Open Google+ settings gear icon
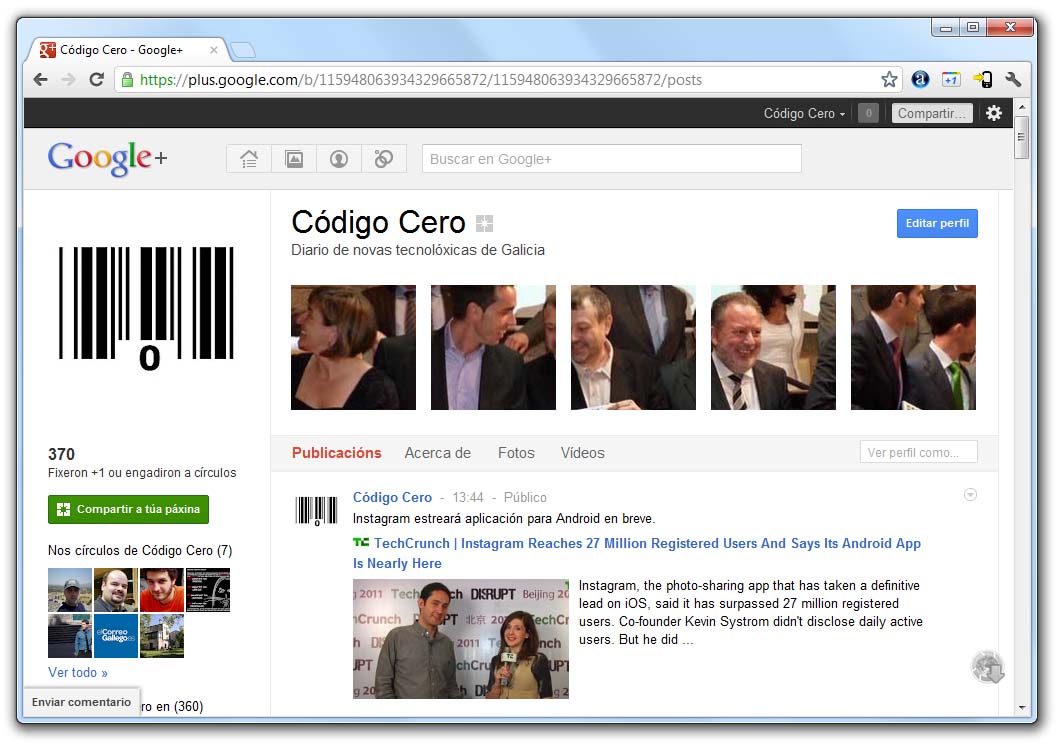Screen dimensions: 1056x744 [x=994, y=113]
